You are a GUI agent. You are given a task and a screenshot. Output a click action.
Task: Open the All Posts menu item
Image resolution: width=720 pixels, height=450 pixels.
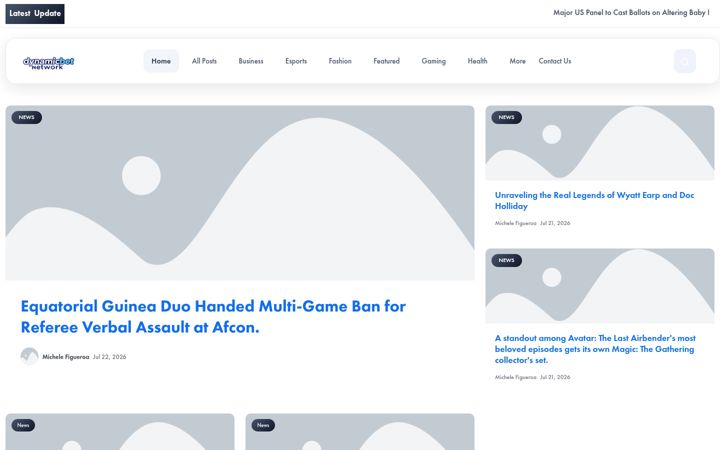pyautogui.click(x=204, y=61)
